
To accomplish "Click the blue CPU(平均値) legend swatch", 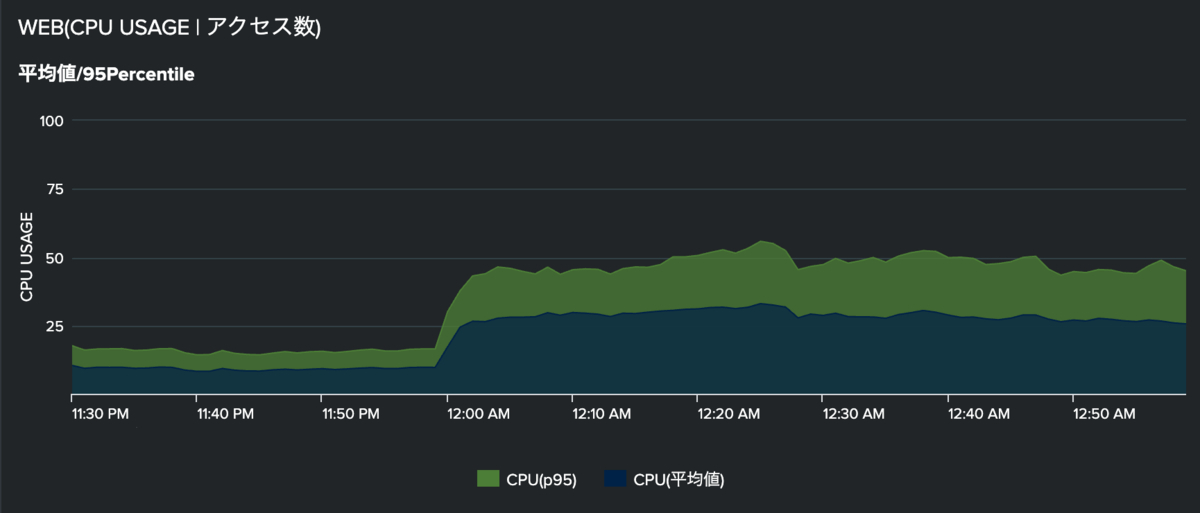I will [x=615, y=479].
